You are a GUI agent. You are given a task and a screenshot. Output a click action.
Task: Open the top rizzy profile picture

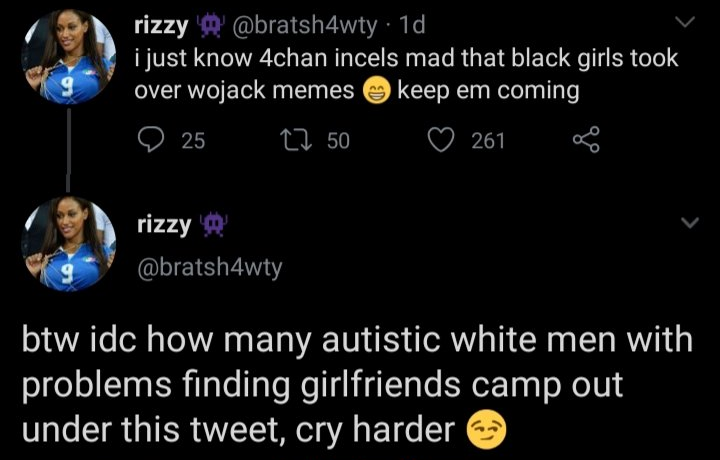[69, 56]
